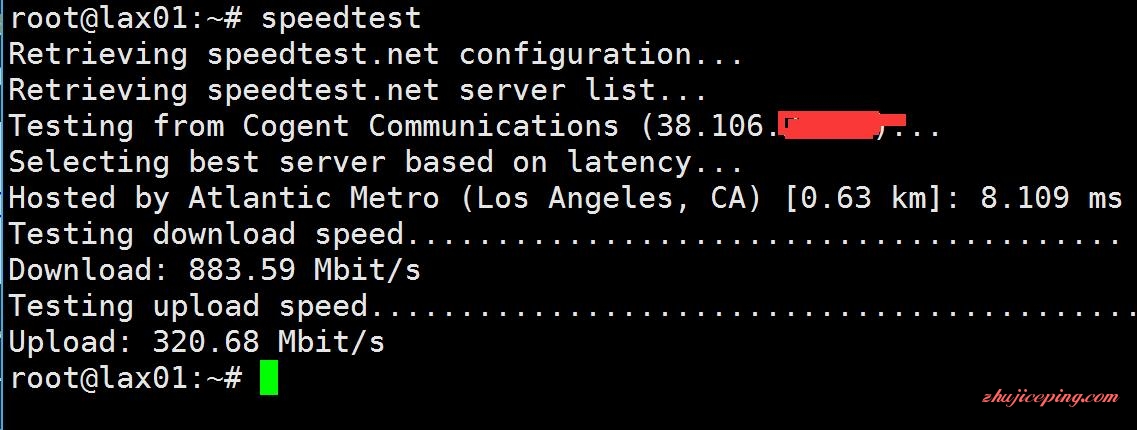Click the Testing download speed line

pos(566,234)
